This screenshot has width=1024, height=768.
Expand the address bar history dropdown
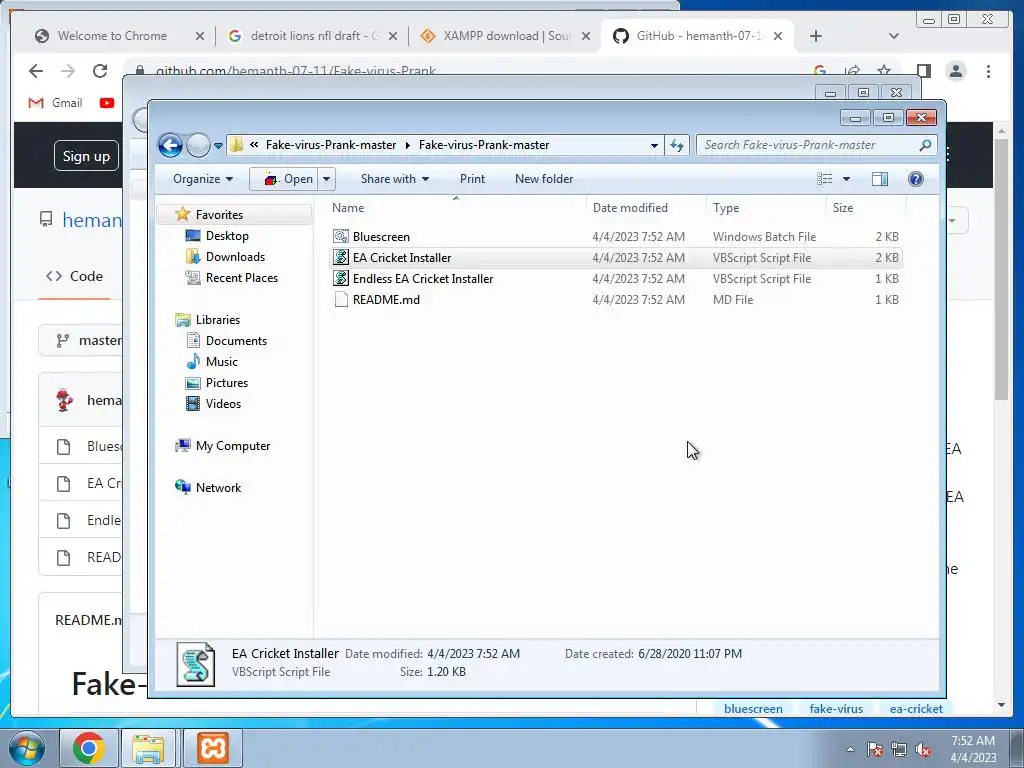tap(654, 145)
